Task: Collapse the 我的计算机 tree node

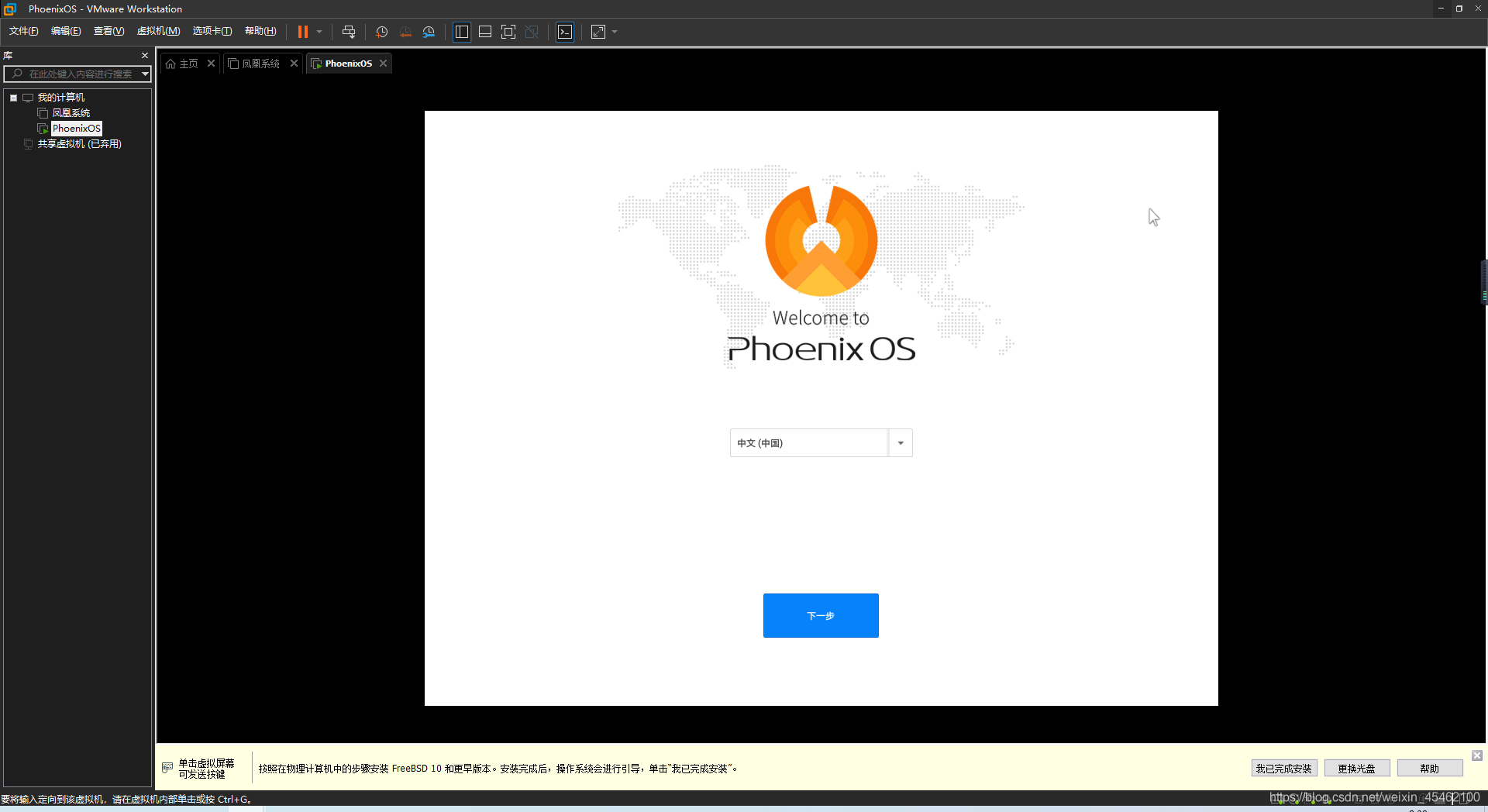Action: tap(13, 98)
